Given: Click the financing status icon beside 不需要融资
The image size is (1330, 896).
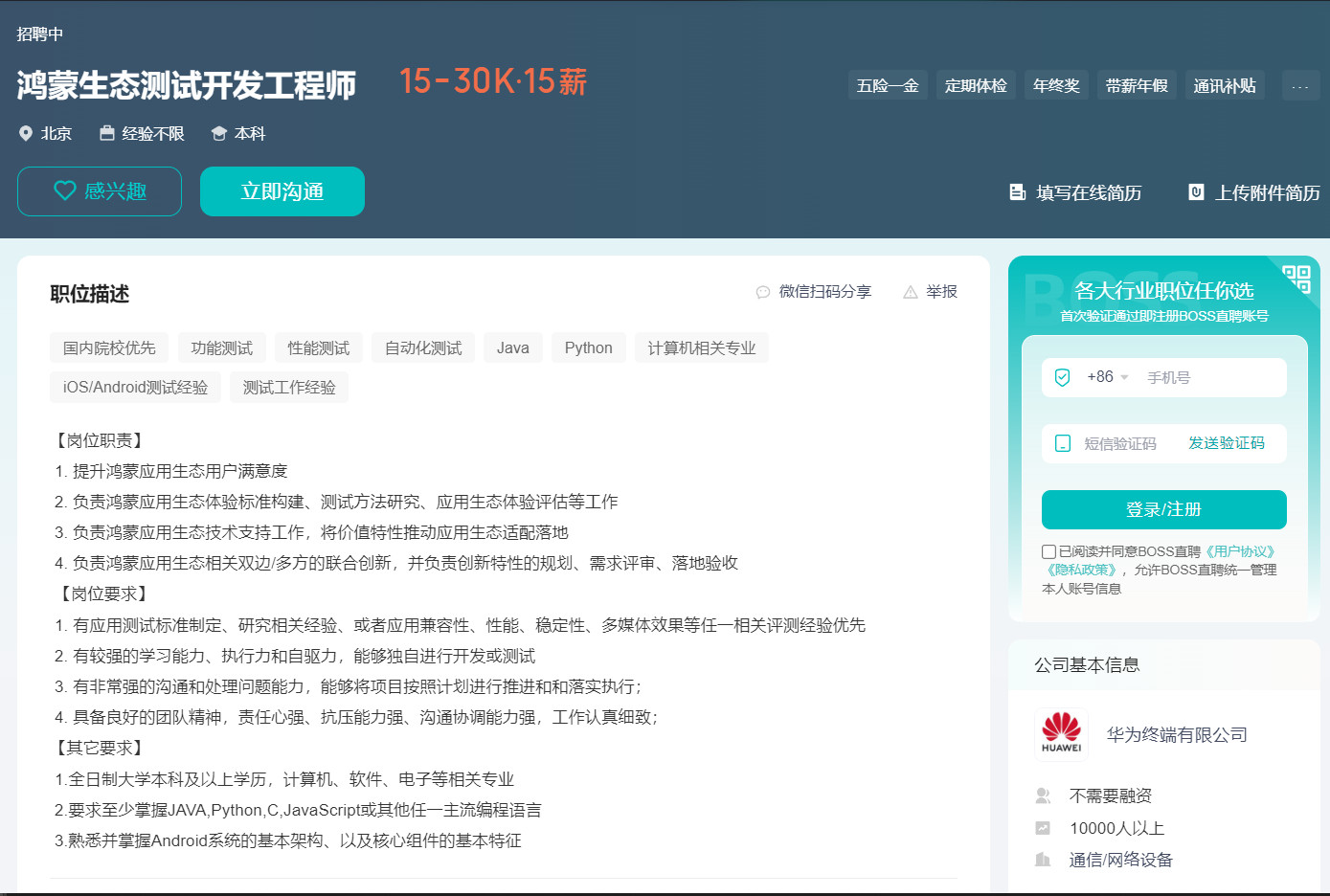Looking at the screenshot, I should [x=1043, y=795].
